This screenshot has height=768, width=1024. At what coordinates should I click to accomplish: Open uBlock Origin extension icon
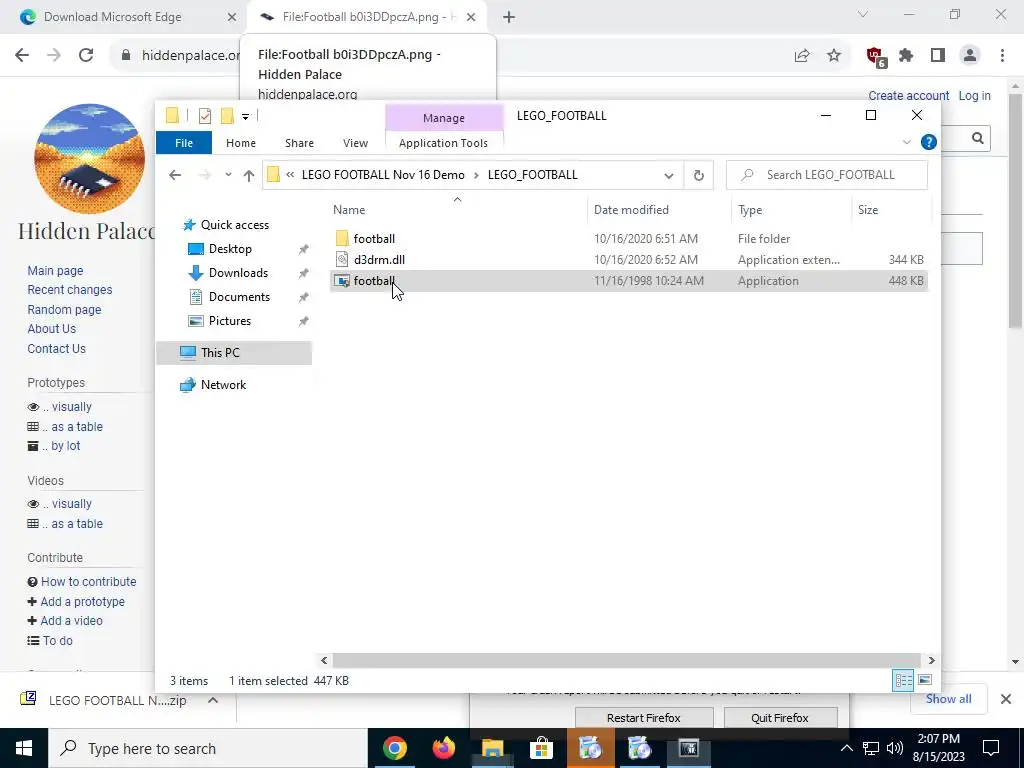[x=875, y=56]
